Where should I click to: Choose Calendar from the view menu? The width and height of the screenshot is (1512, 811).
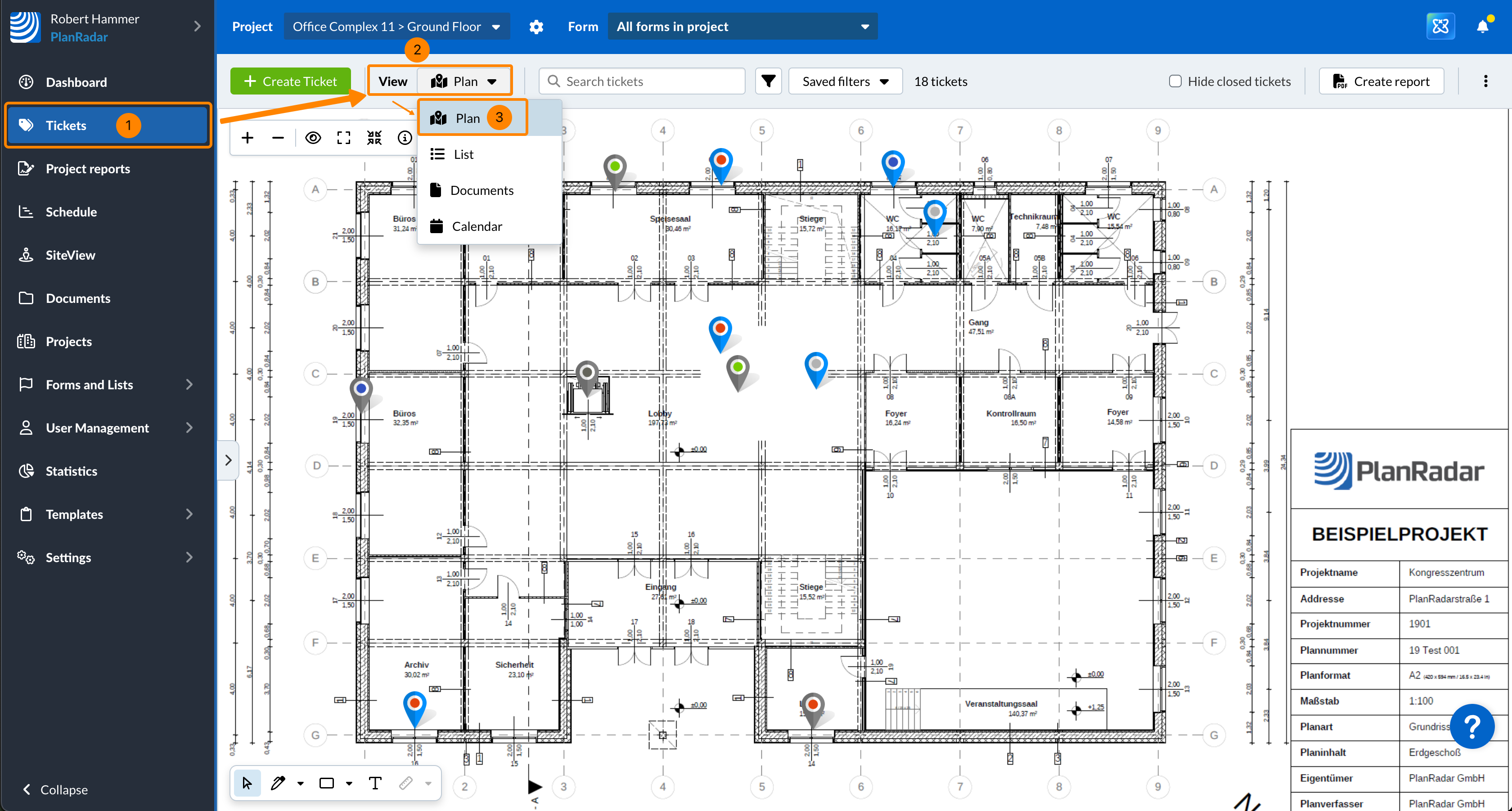pos(477,226)
